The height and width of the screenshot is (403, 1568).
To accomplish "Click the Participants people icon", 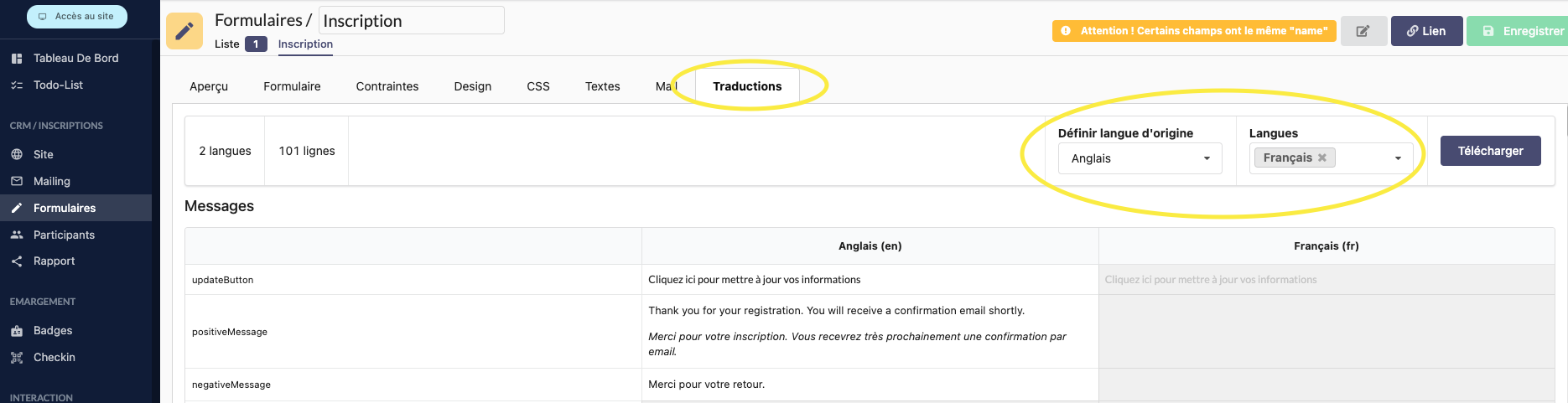I will pos(17,235).
